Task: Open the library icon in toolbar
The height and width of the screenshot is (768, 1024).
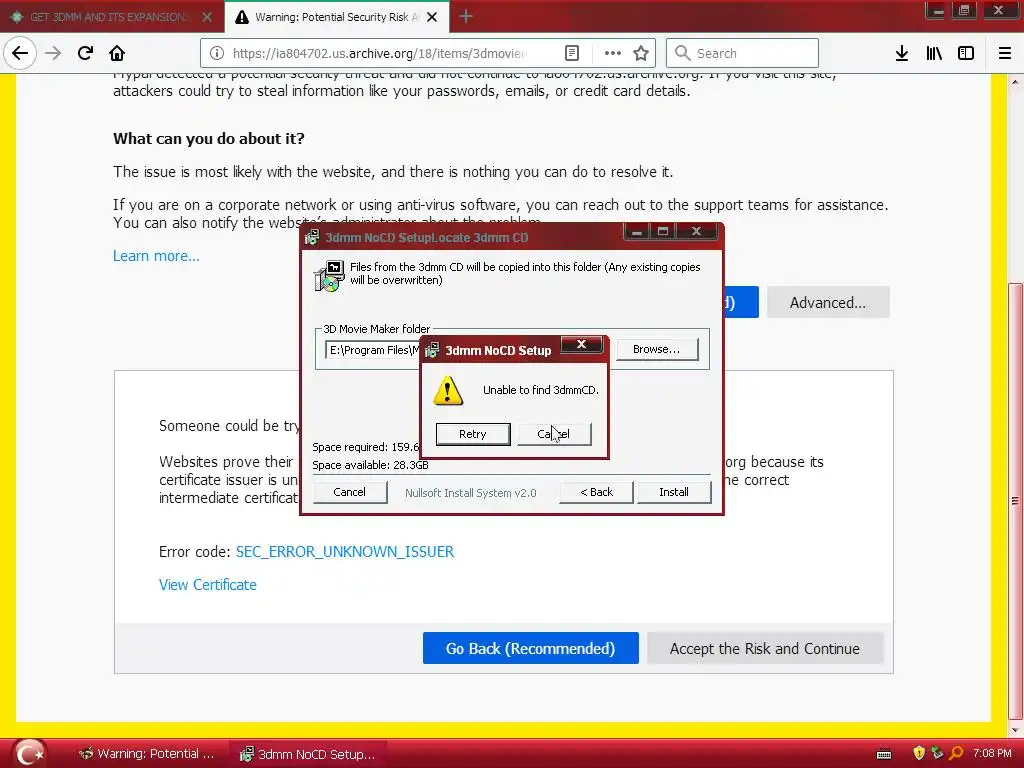Action: coord(934,53)
